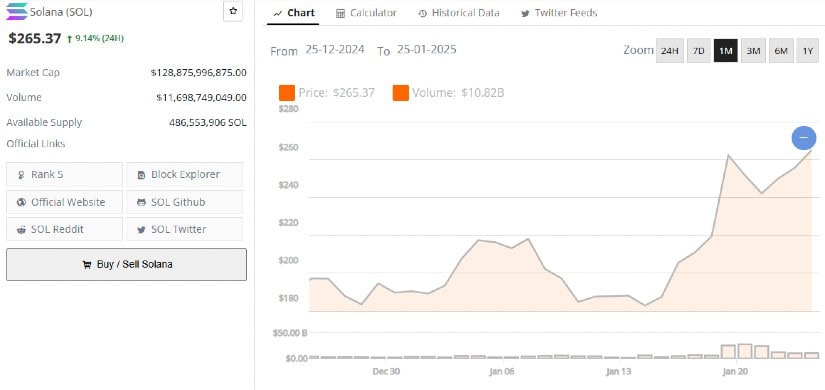
Task: Click the calculator icon in tabs
Action: [340, 14]
